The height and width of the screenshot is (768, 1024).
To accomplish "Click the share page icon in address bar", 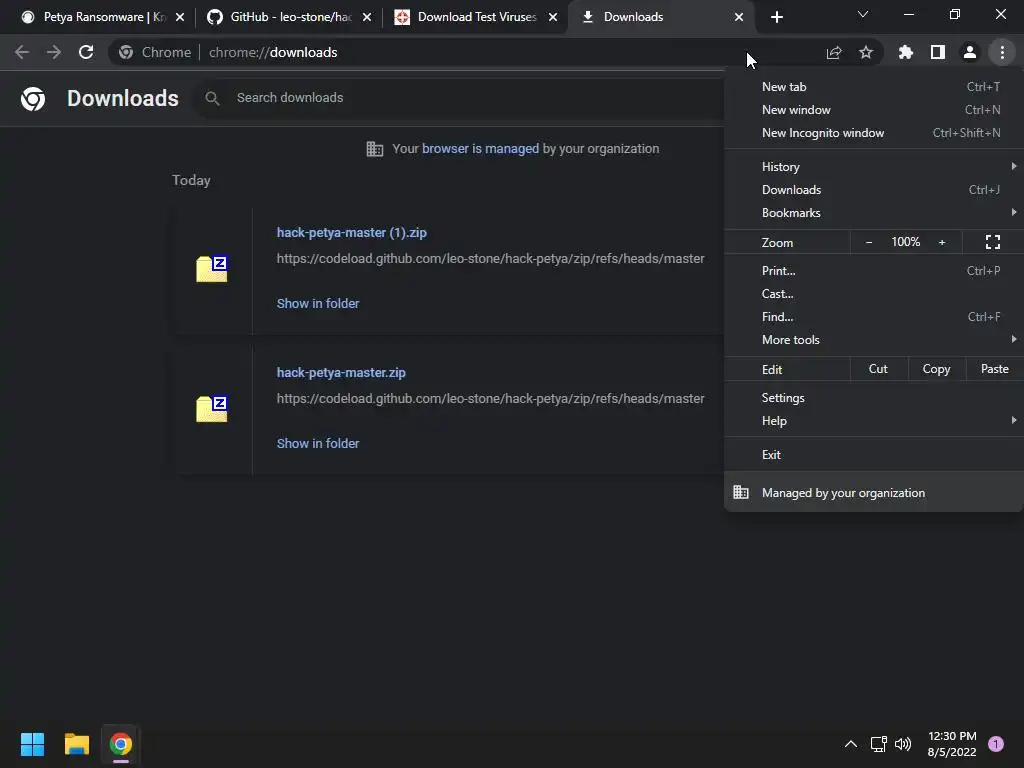I will click(834, 52).
